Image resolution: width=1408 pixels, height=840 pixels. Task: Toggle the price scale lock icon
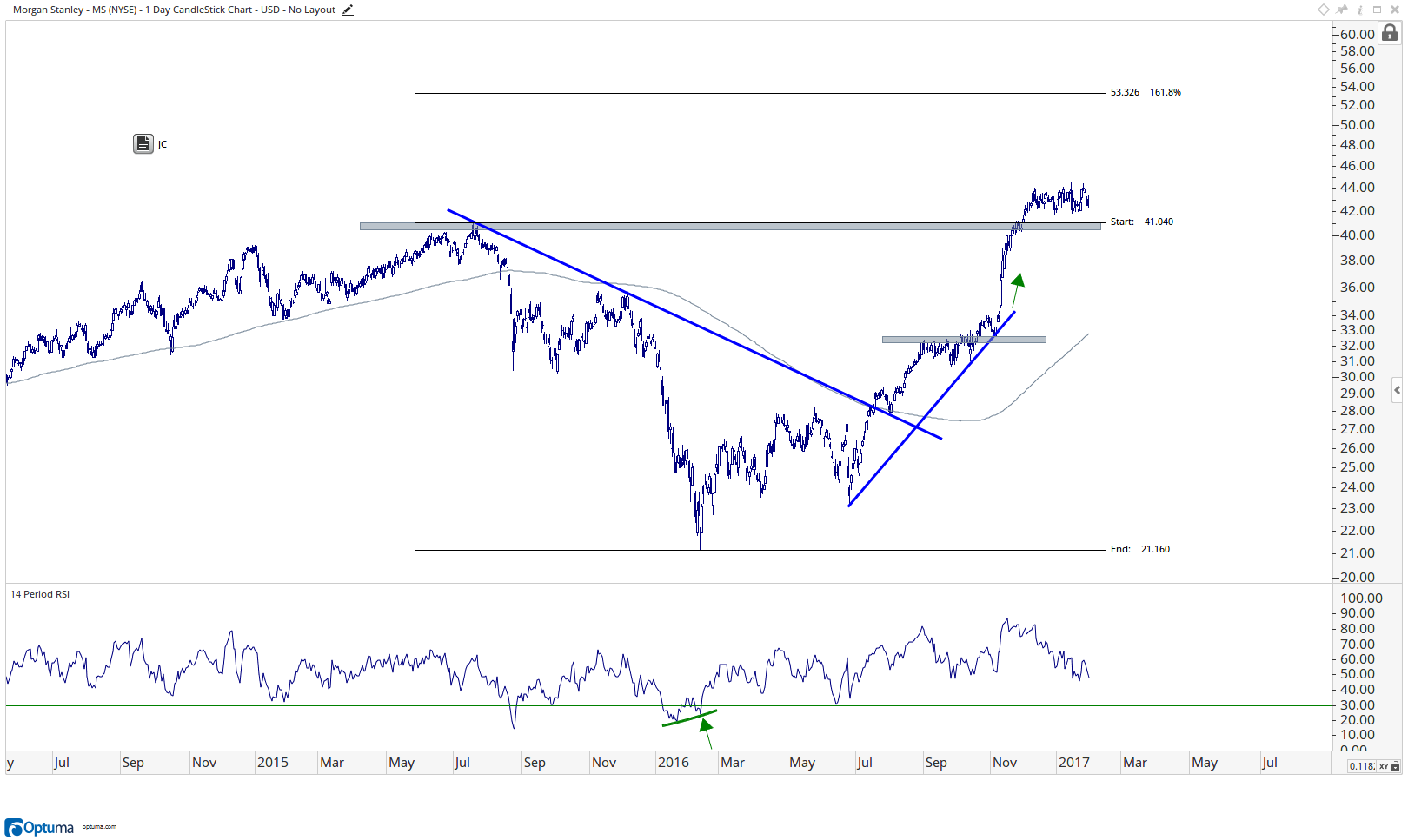click(x=1390, y=32)
